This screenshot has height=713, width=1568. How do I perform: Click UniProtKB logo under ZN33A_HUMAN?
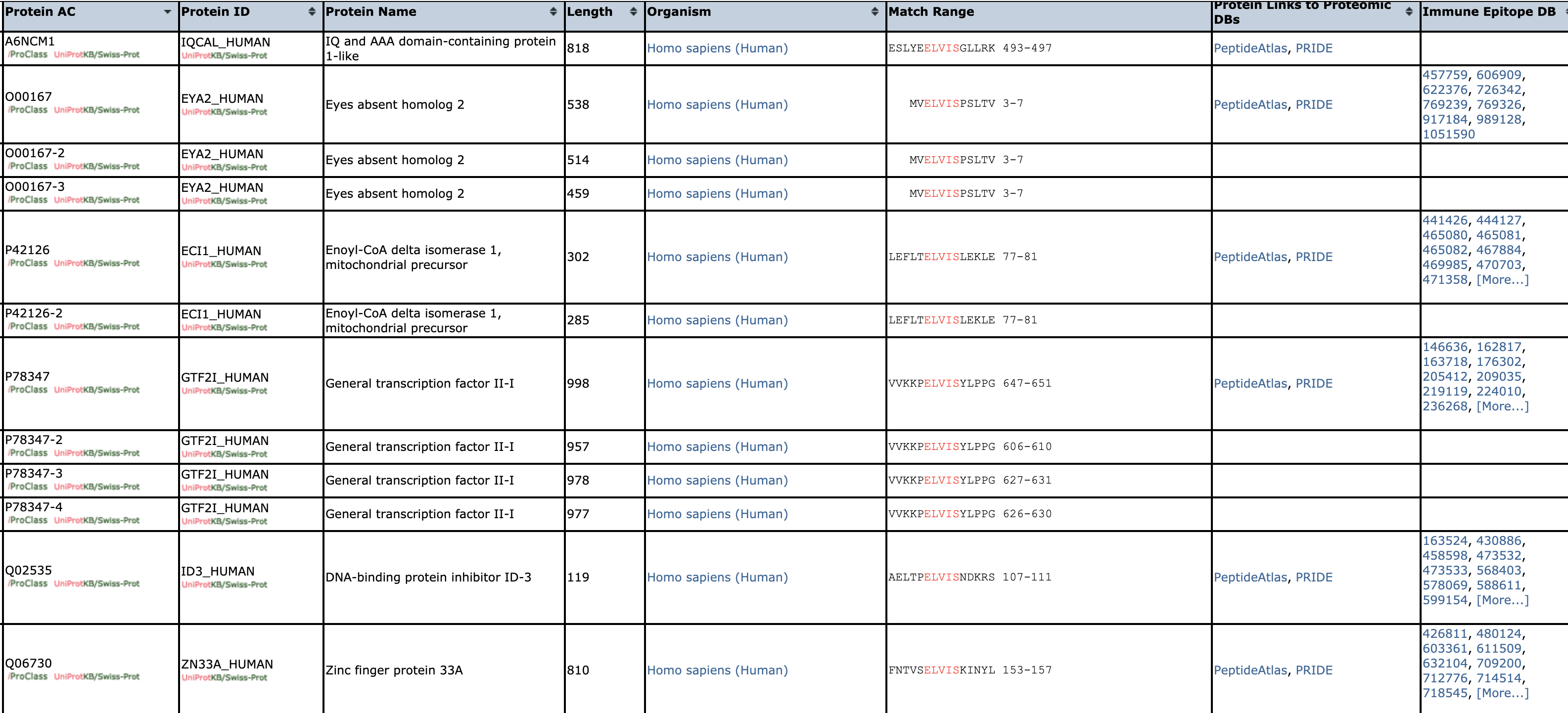224,678
